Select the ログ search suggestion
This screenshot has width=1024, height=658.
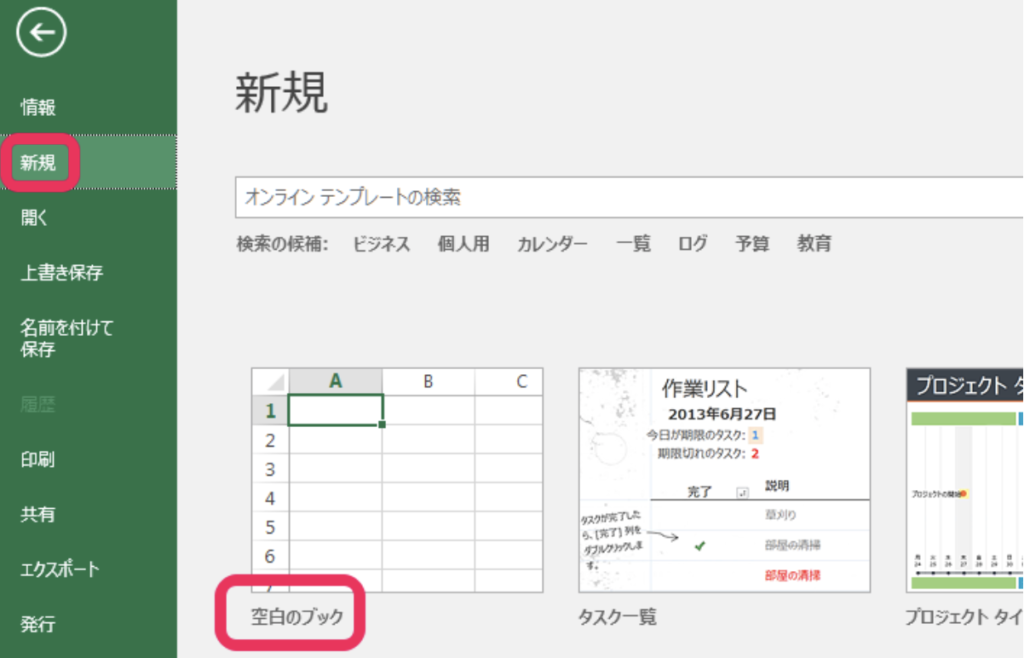(x=692, y=244)
